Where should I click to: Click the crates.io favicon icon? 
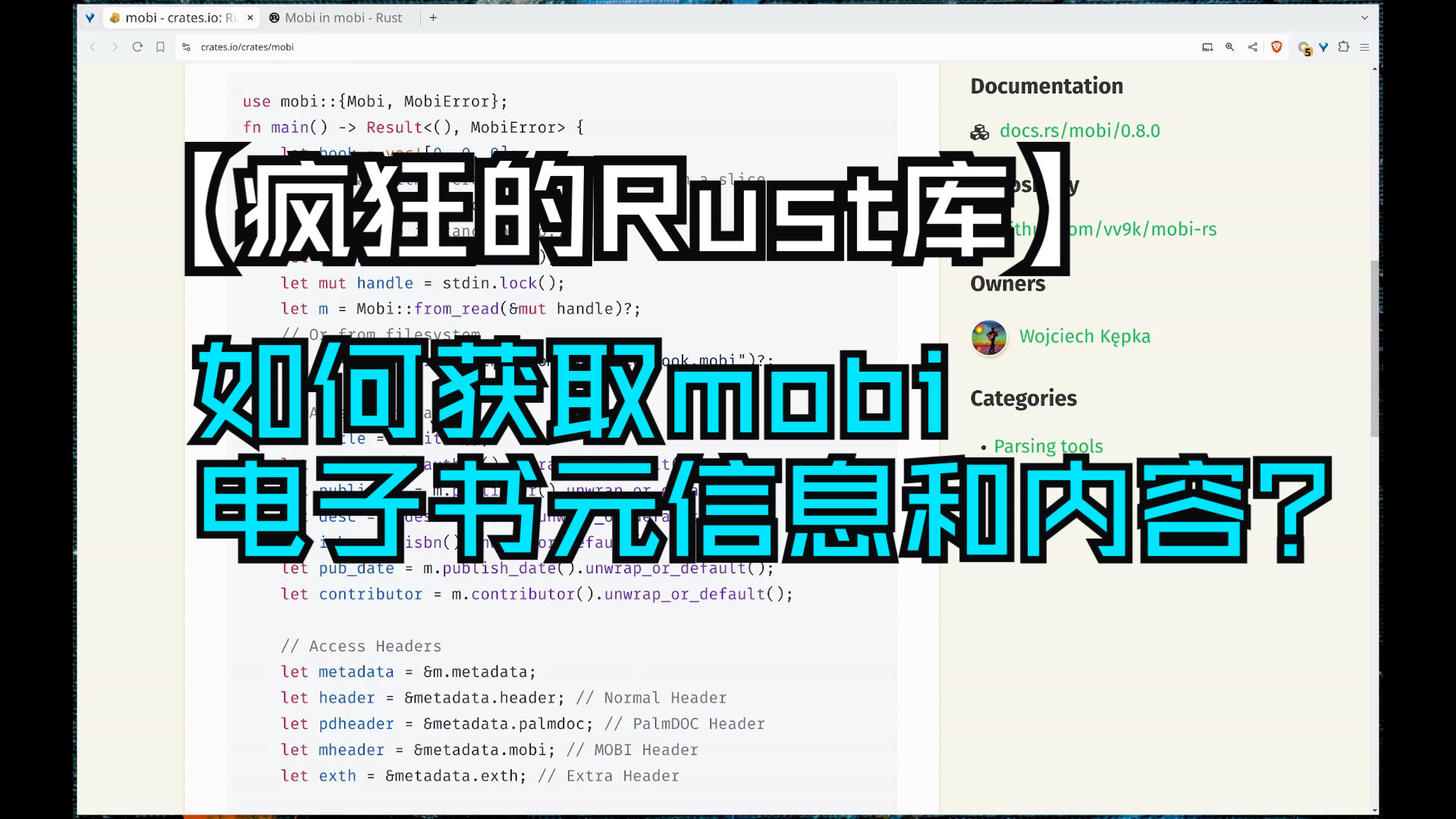click(x=114, y=17)
